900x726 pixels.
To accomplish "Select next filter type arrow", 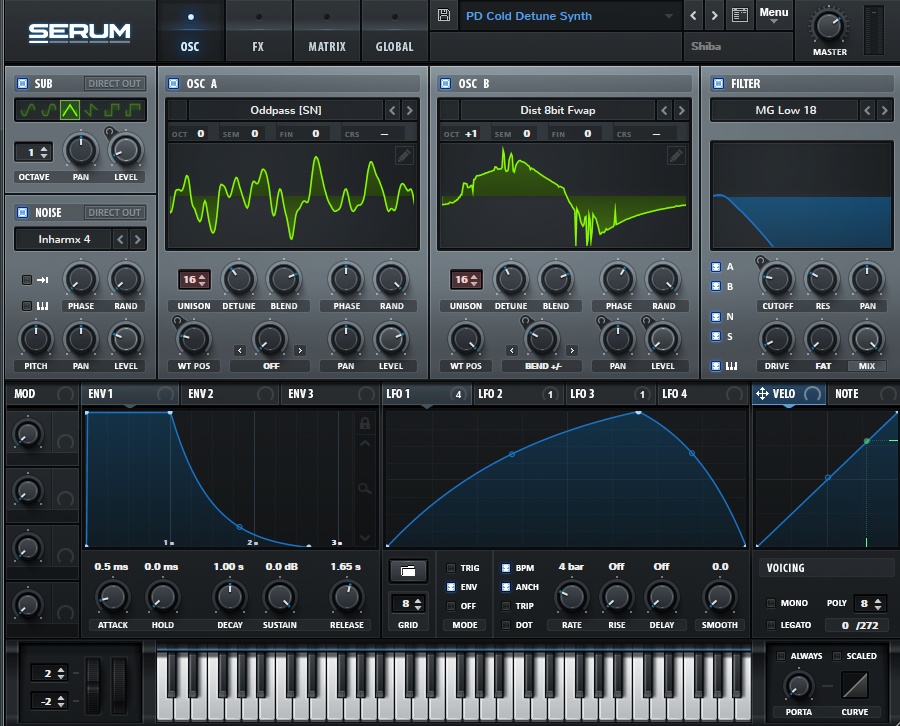I will [885, 110].
